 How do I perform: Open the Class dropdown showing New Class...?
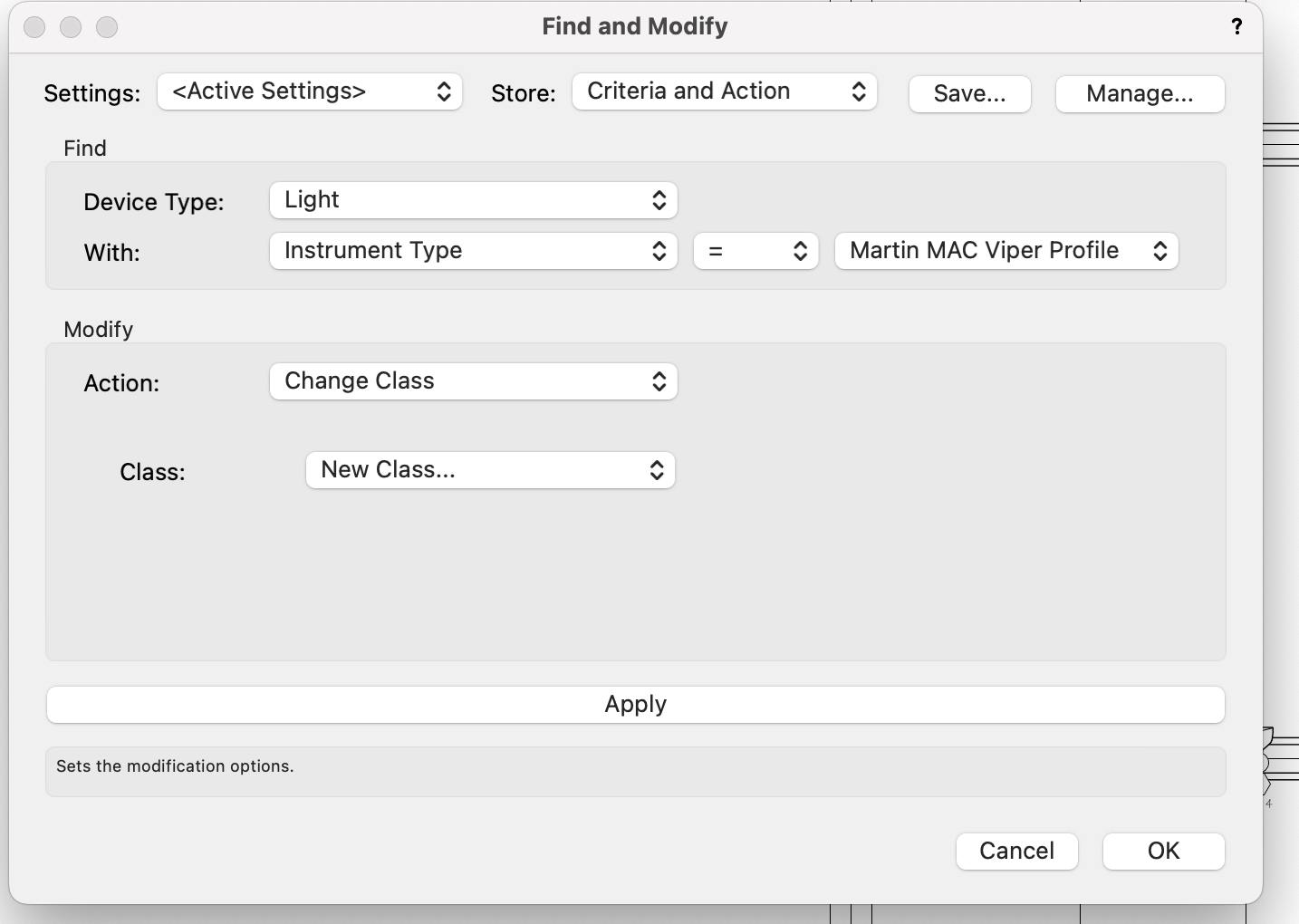coord(490,470)
